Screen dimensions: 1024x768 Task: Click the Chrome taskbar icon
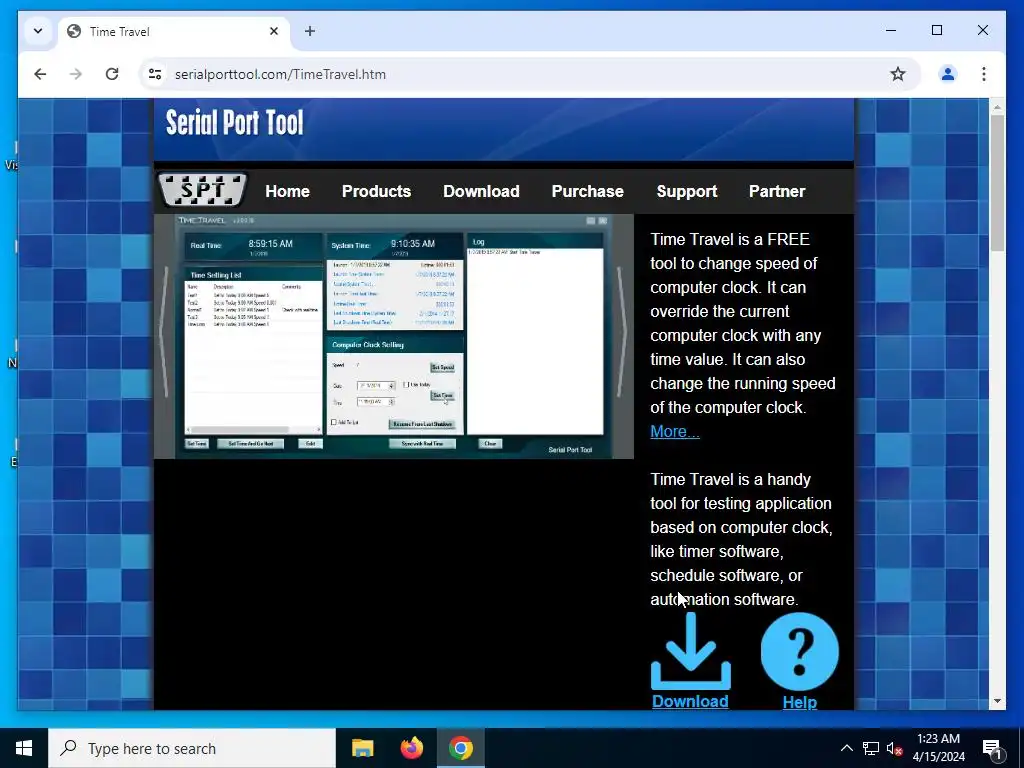[x=460, y=748]
